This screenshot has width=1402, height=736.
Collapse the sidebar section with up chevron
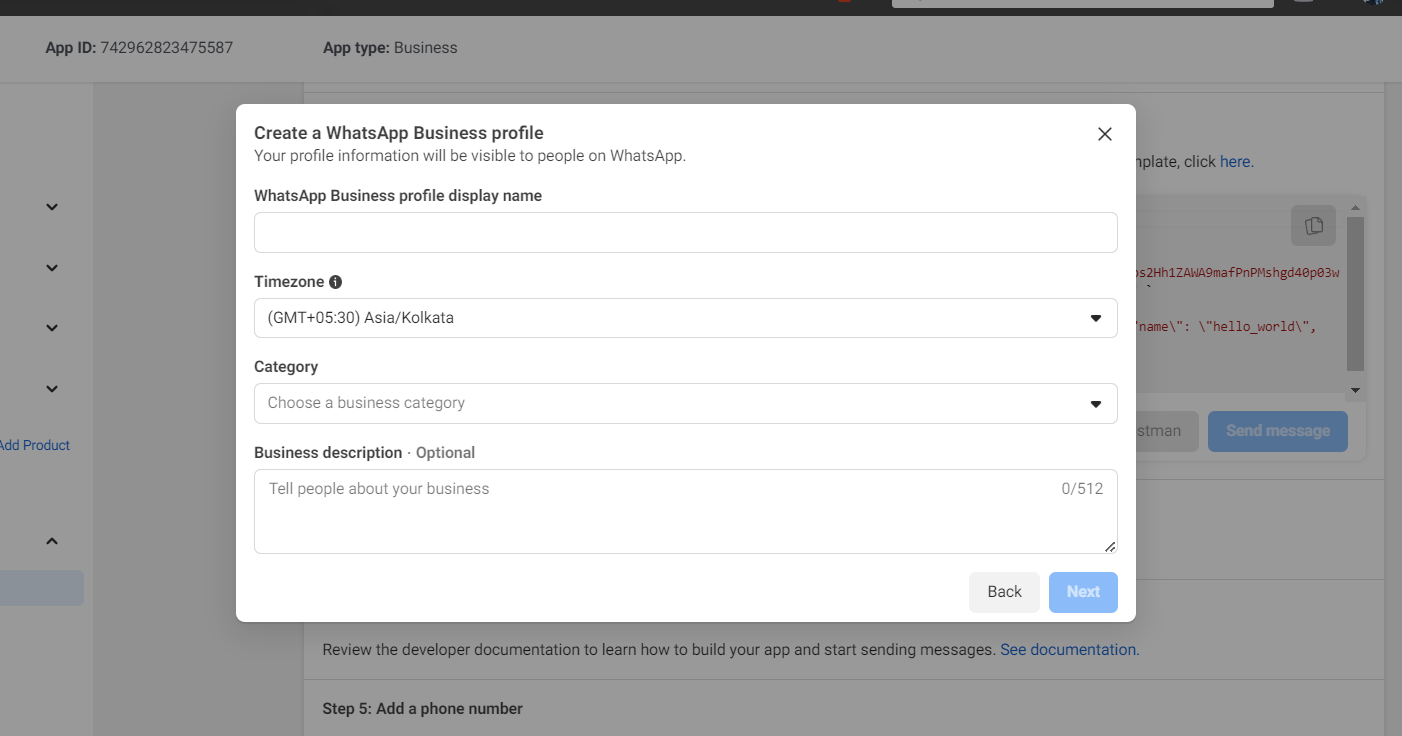pyautogui.click(x=52, y=541)
